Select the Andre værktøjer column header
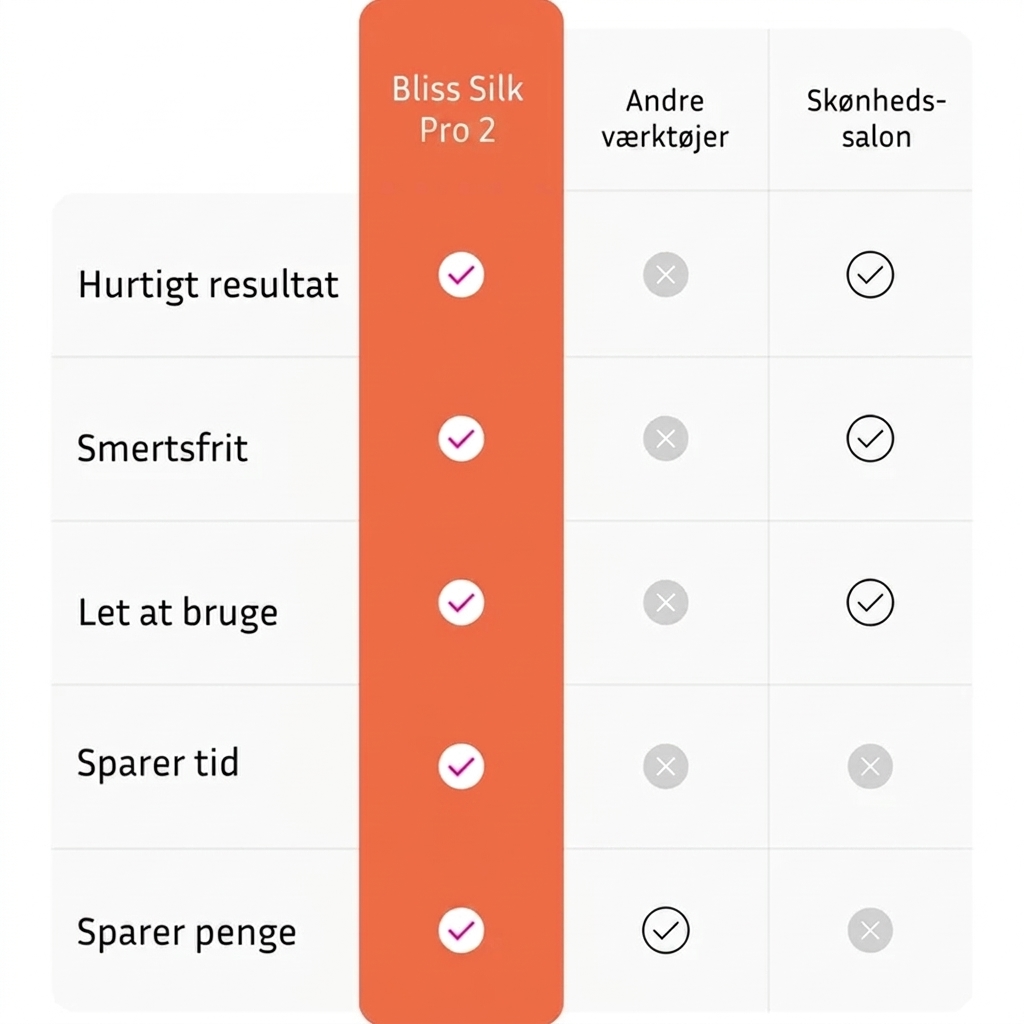This screenshot has height=1024, width=1024. pos(665,120)
